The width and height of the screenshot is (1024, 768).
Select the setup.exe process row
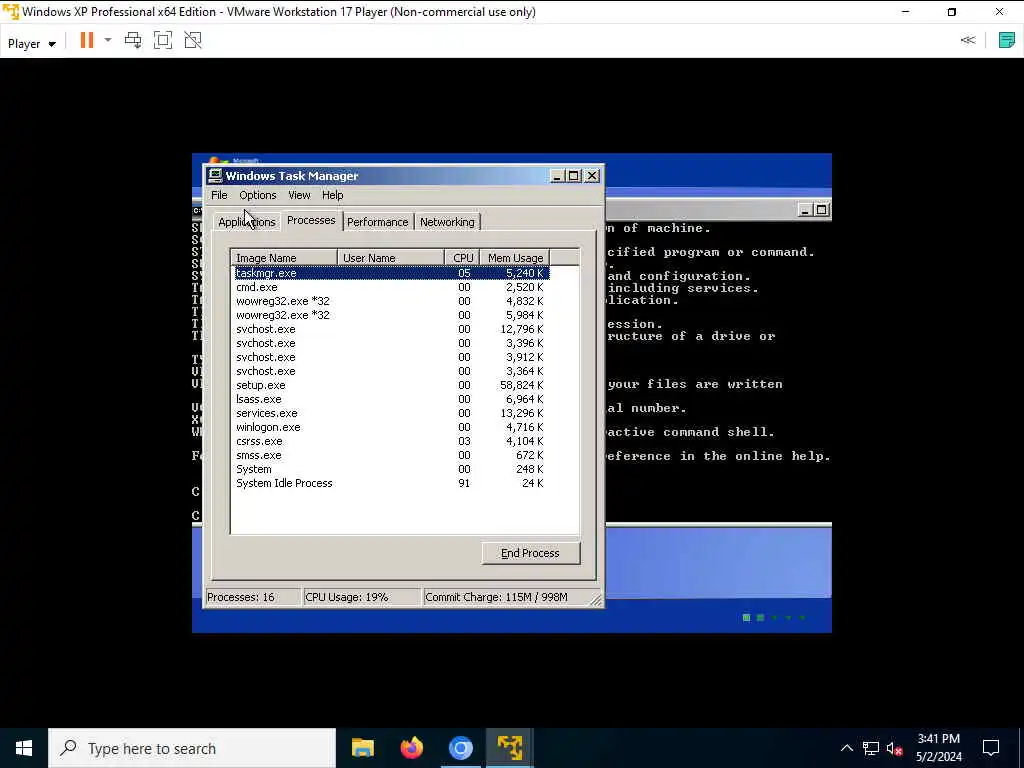pyautogui.click(x=392, y=385)
